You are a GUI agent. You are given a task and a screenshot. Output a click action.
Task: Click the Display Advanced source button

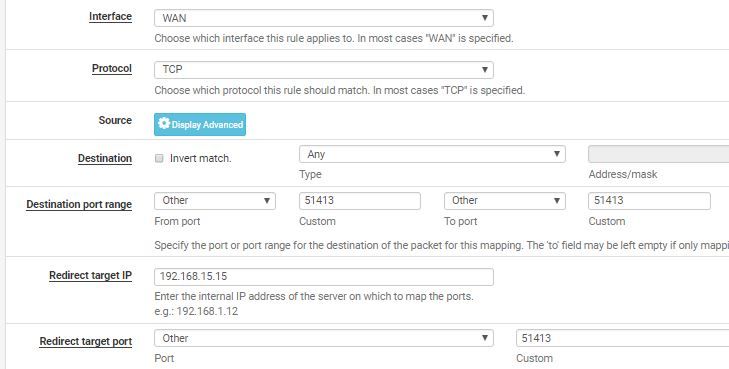click(x=200, y=124)
